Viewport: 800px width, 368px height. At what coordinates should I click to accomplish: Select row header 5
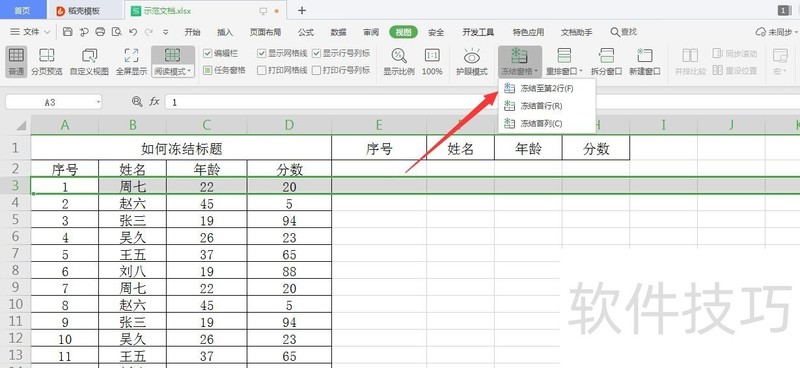point(15,219)
